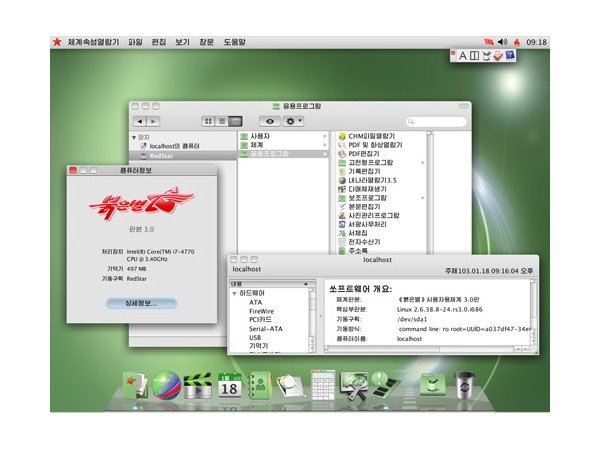Select RedStar in the sidebar

pos(183,156)
